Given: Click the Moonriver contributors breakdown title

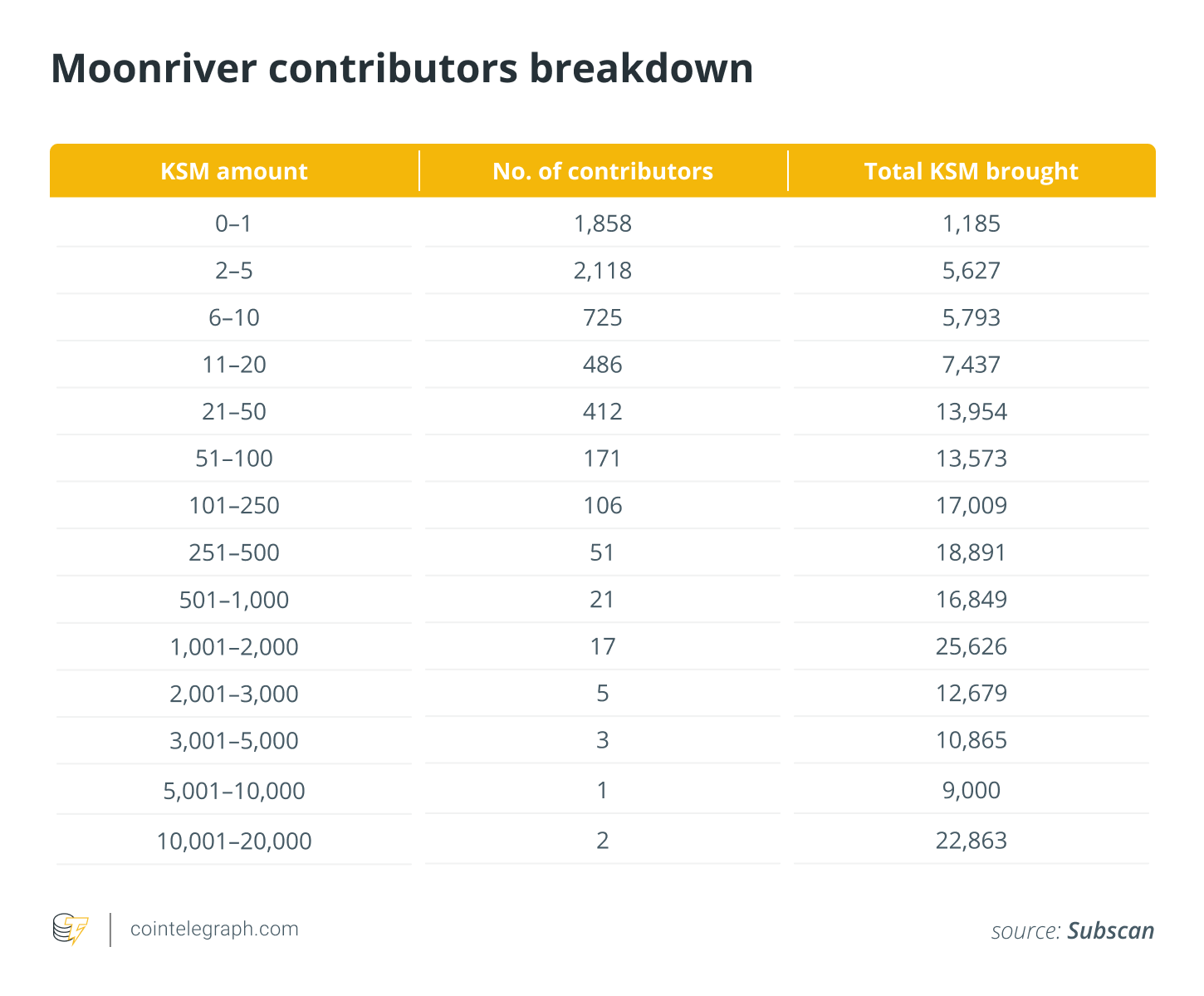Looking at the screenshot, I should 402,68.
